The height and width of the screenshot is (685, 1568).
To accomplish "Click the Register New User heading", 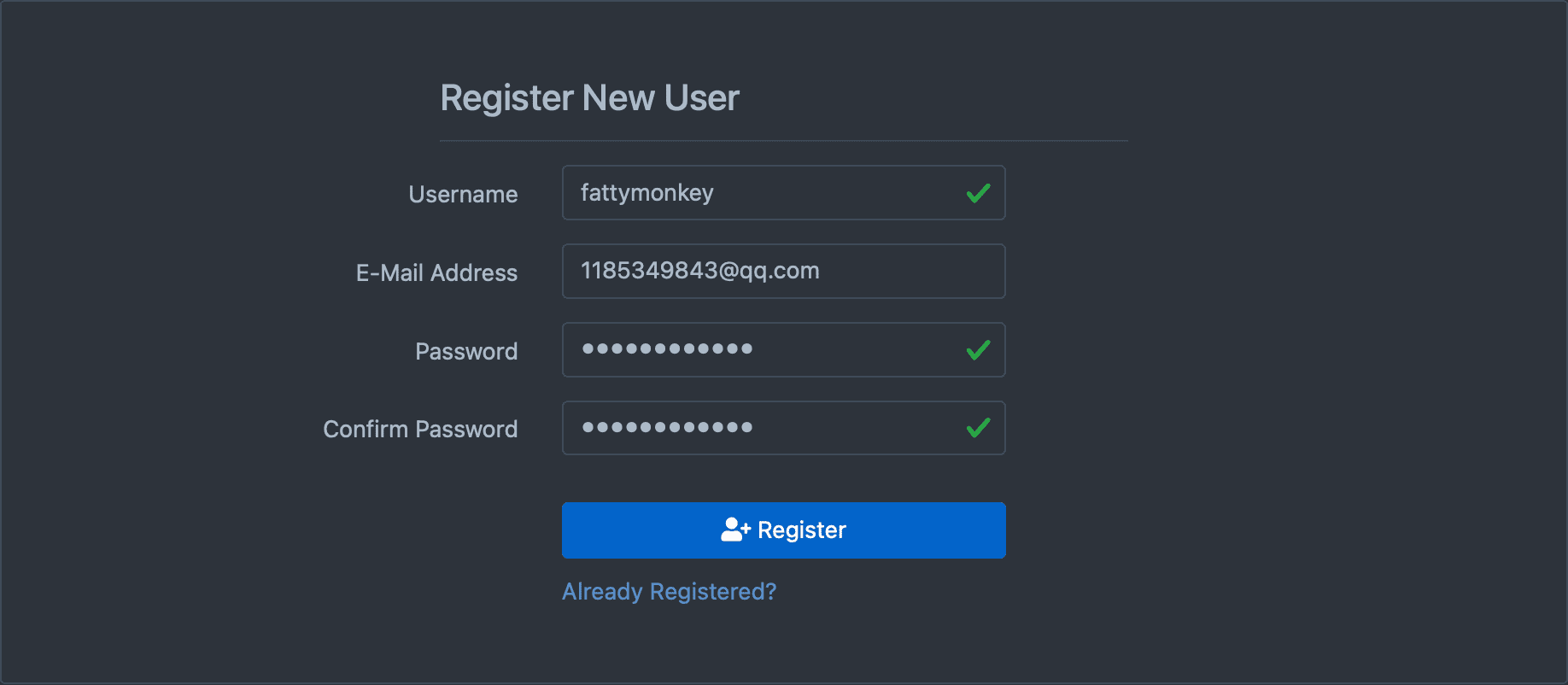I will point(589,98).
